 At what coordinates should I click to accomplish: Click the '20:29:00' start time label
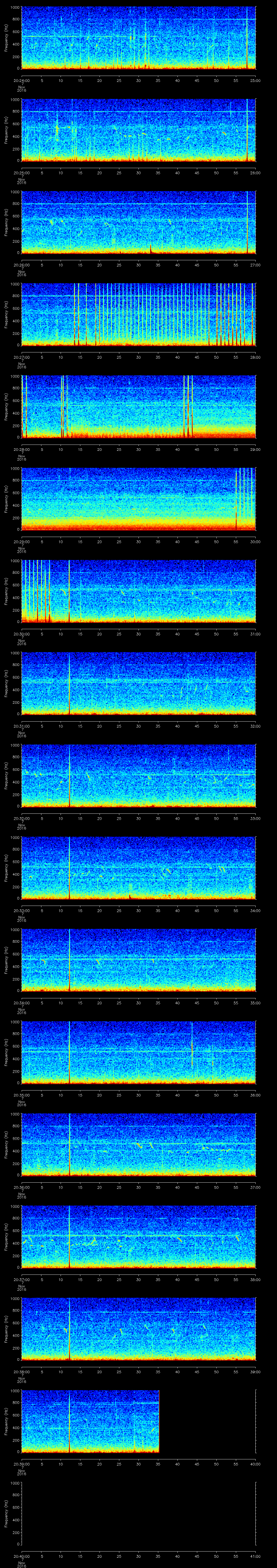pos(21,542)
